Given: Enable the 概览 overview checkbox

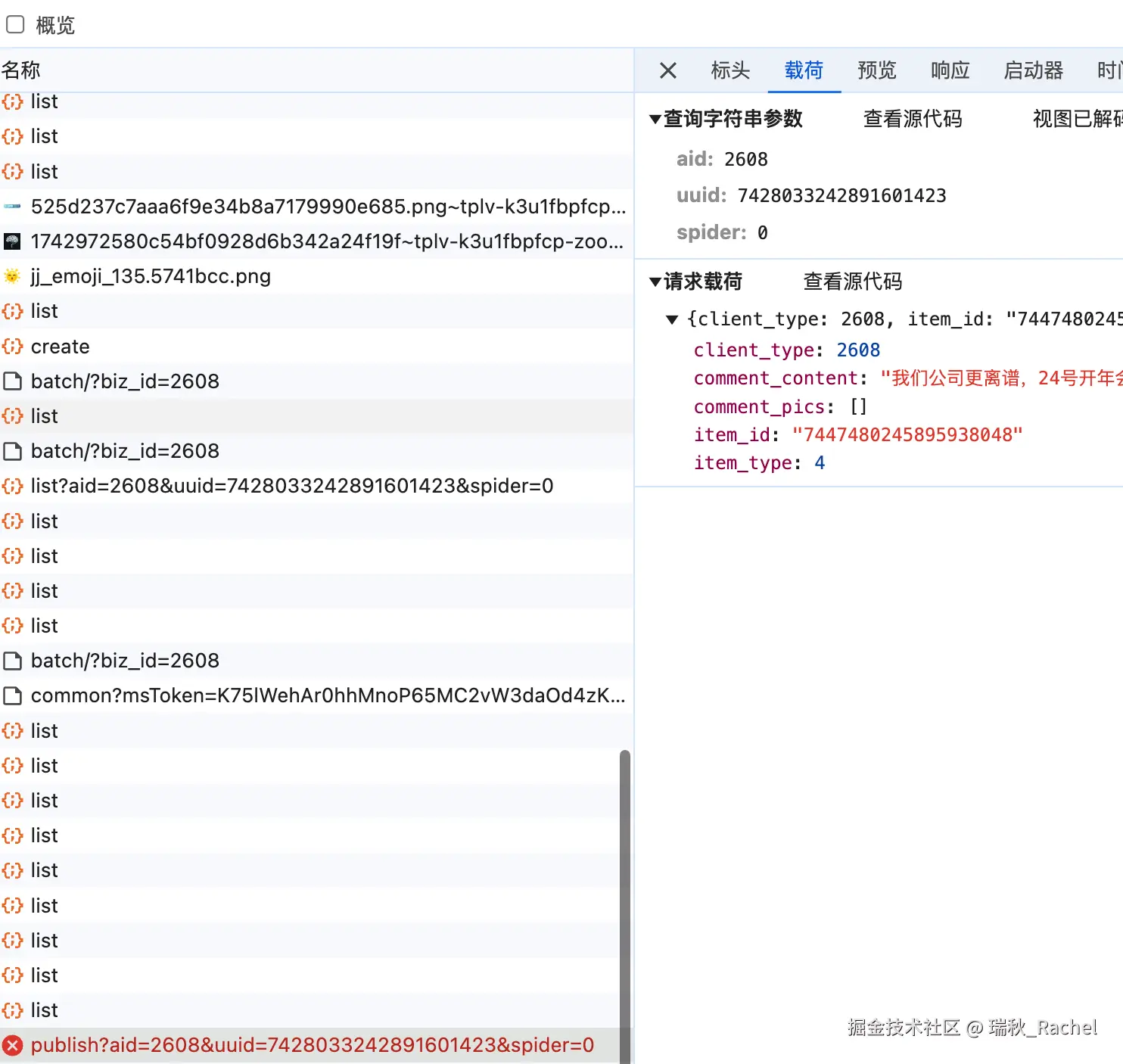Looking at the screenshot, I should (15, 25).
